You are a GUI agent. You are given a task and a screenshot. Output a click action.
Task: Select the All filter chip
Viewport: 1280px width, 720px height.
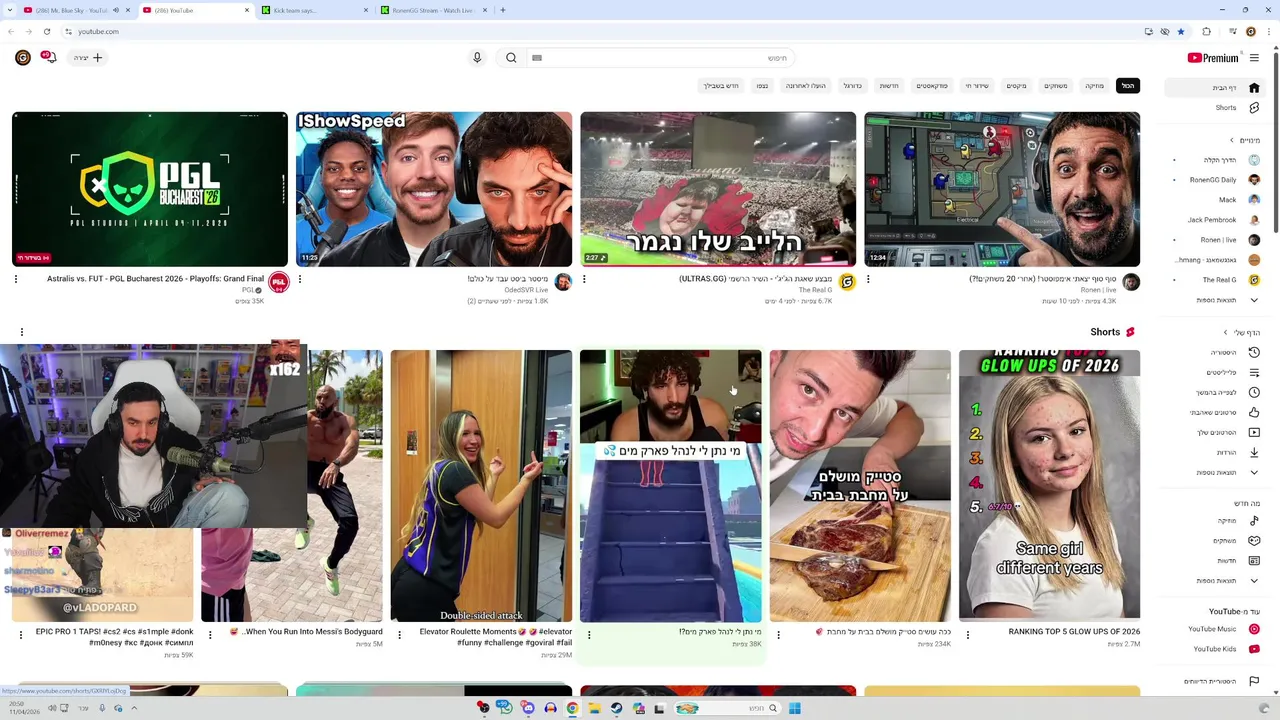1127,86
